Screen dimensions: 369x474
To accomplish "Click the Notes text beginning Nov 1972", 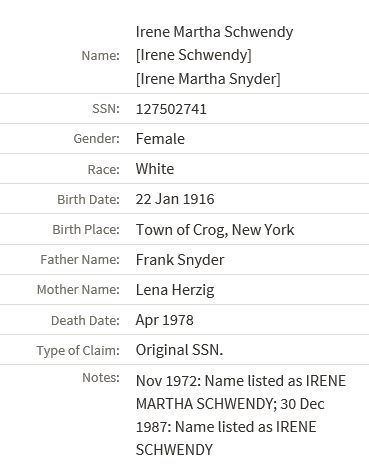I will click(x=241, y=415).
